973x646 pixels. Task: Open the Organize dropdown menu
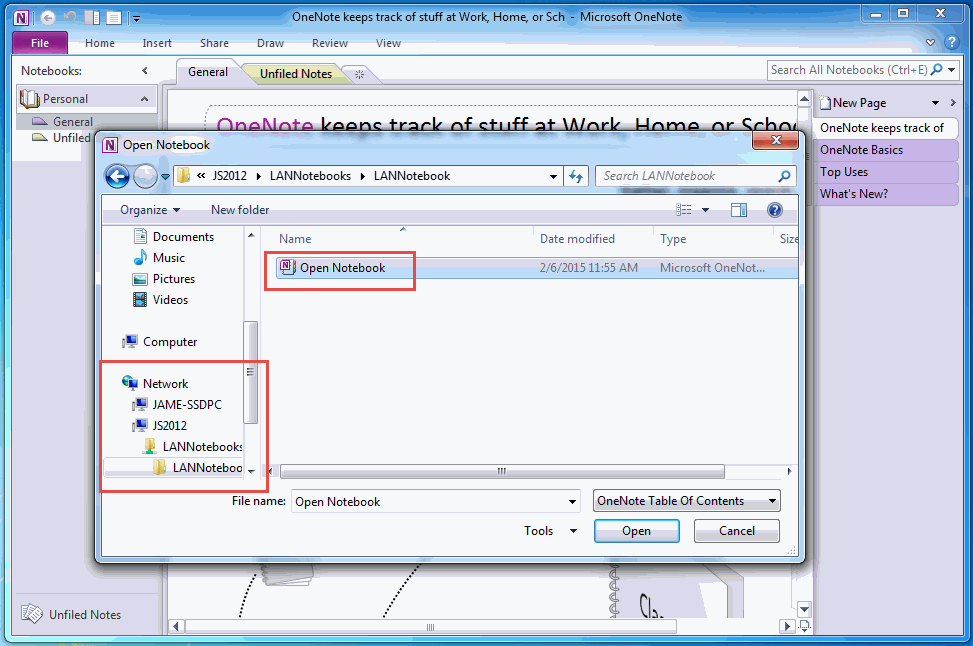(x=150, y=210)
